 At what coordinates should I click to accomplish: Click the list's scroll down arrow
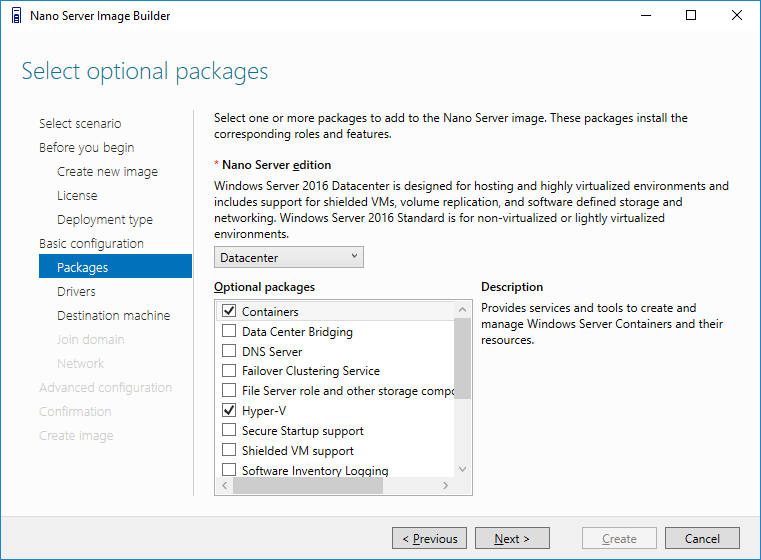[x=463, y=469]
